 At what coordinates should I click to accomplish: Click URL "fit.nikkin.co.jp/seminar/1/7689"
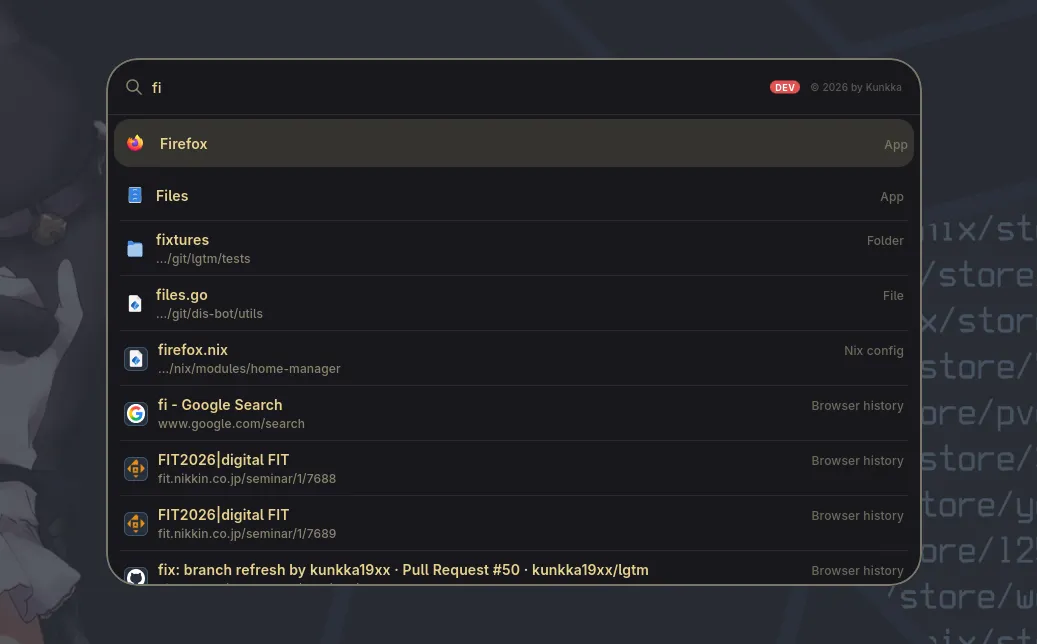point(247,533)
